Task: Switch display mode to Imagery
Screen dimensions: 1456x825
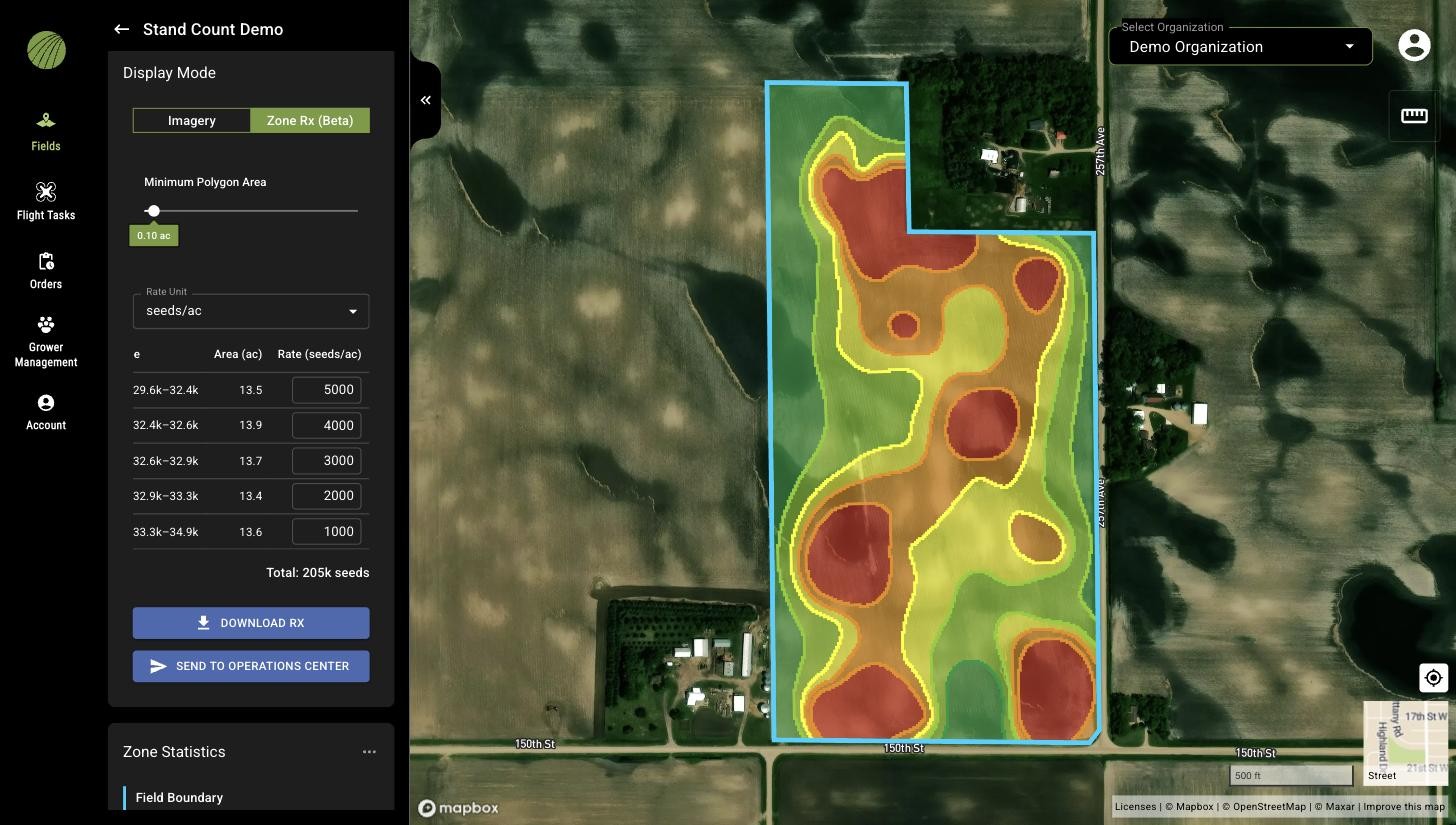Action: click(191, 120)
